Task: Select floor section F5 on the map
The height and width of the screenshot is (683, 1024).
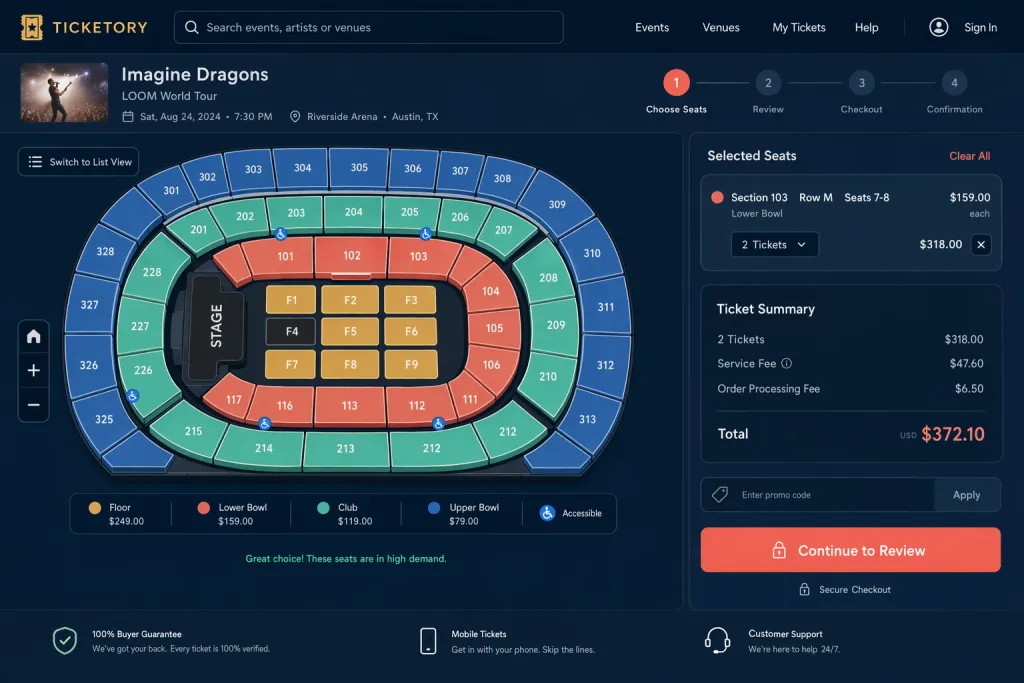Action: point(350,332)
